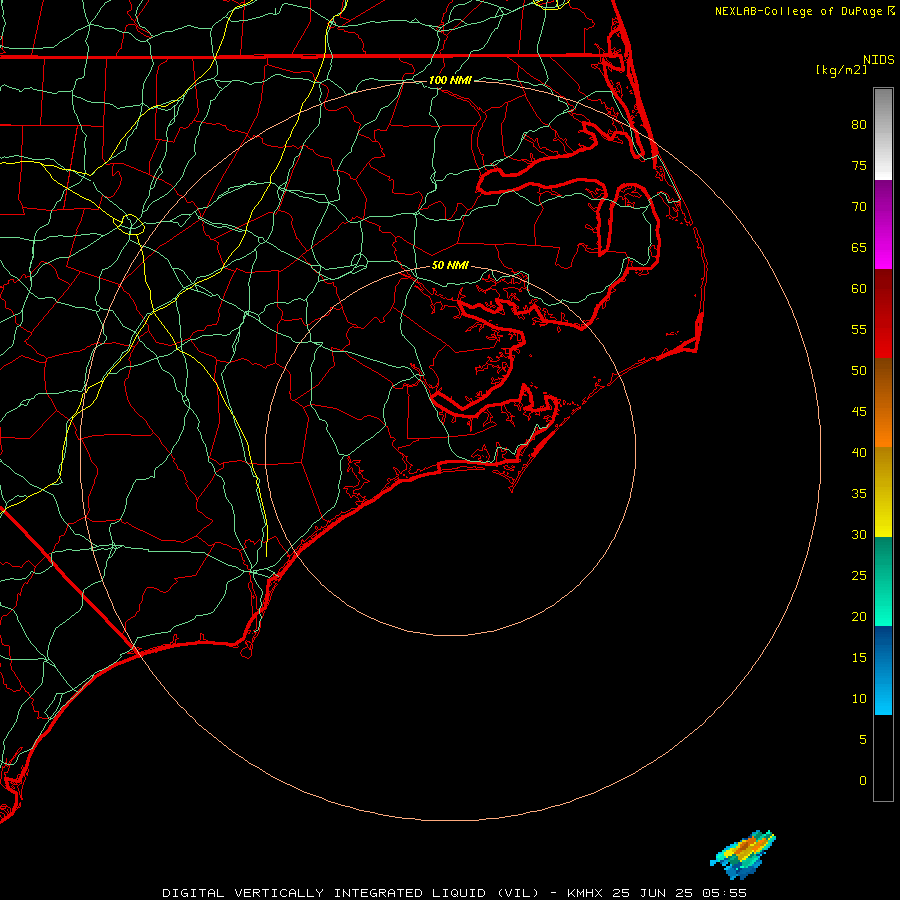
Task: Click the NIDS label near the legend
Action: coord(879,60)
